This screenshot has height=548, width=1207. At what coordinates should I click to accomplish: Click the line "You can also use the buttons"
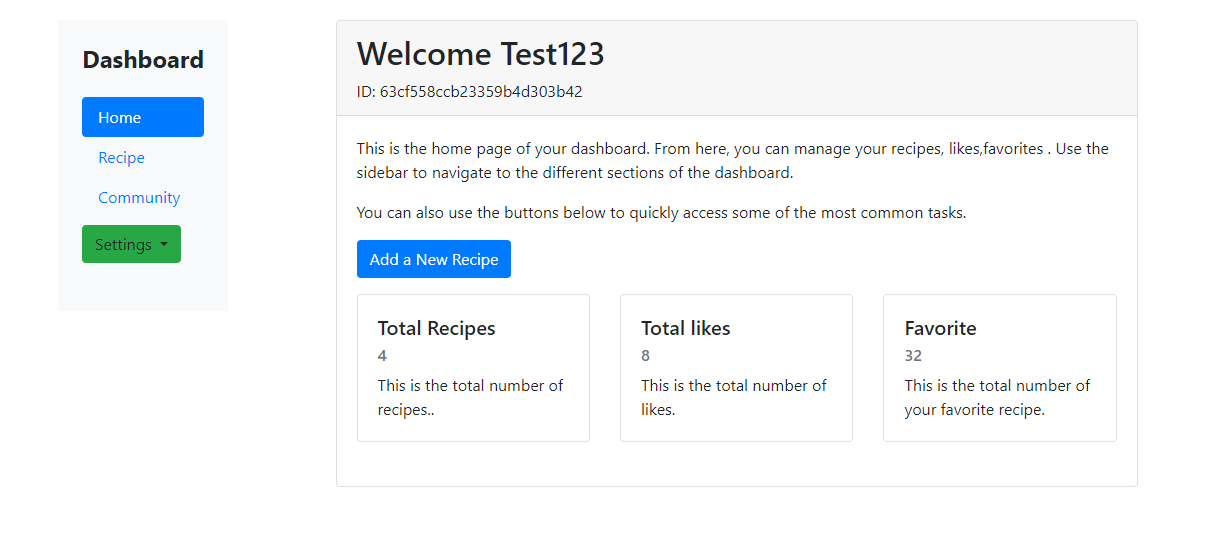[661, 213]
